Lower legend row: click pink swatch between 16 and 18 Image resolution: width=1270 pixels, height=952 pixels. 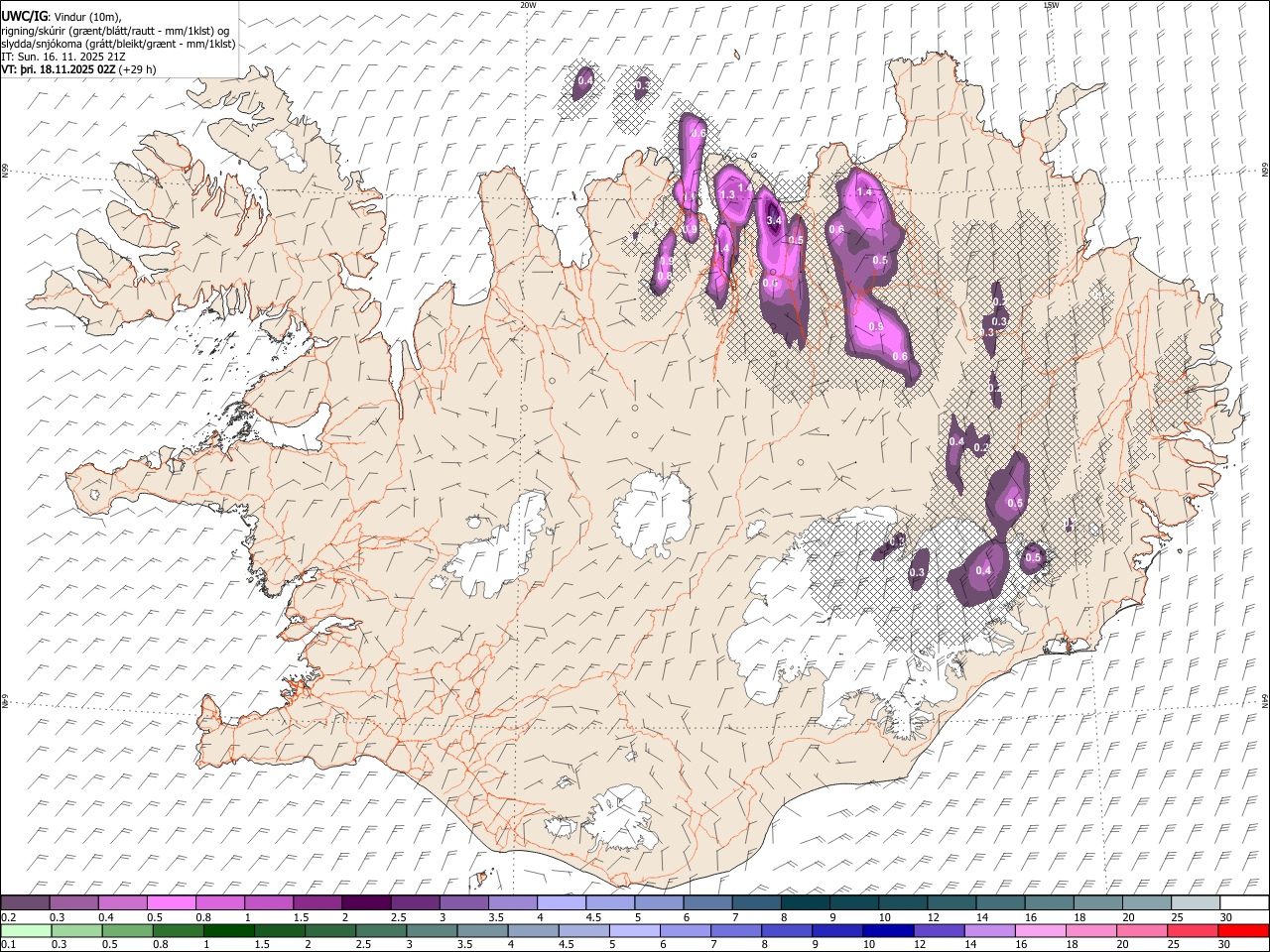coord(1041,930)
